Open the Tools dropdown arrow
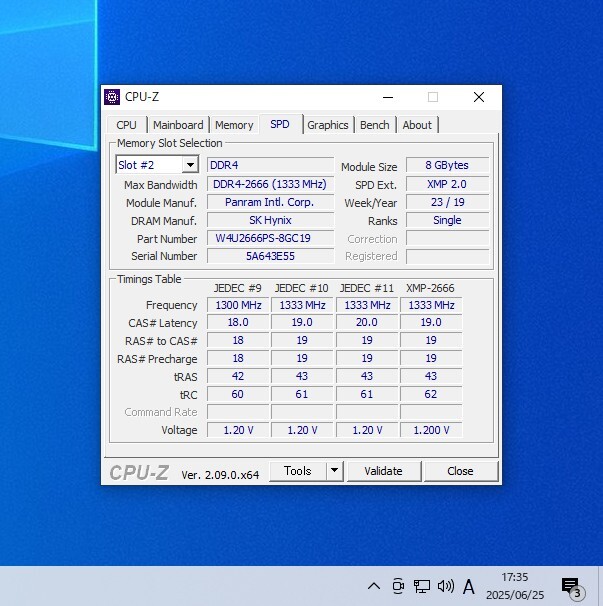Viewport: 603px width, 606px height. (335, 471)
